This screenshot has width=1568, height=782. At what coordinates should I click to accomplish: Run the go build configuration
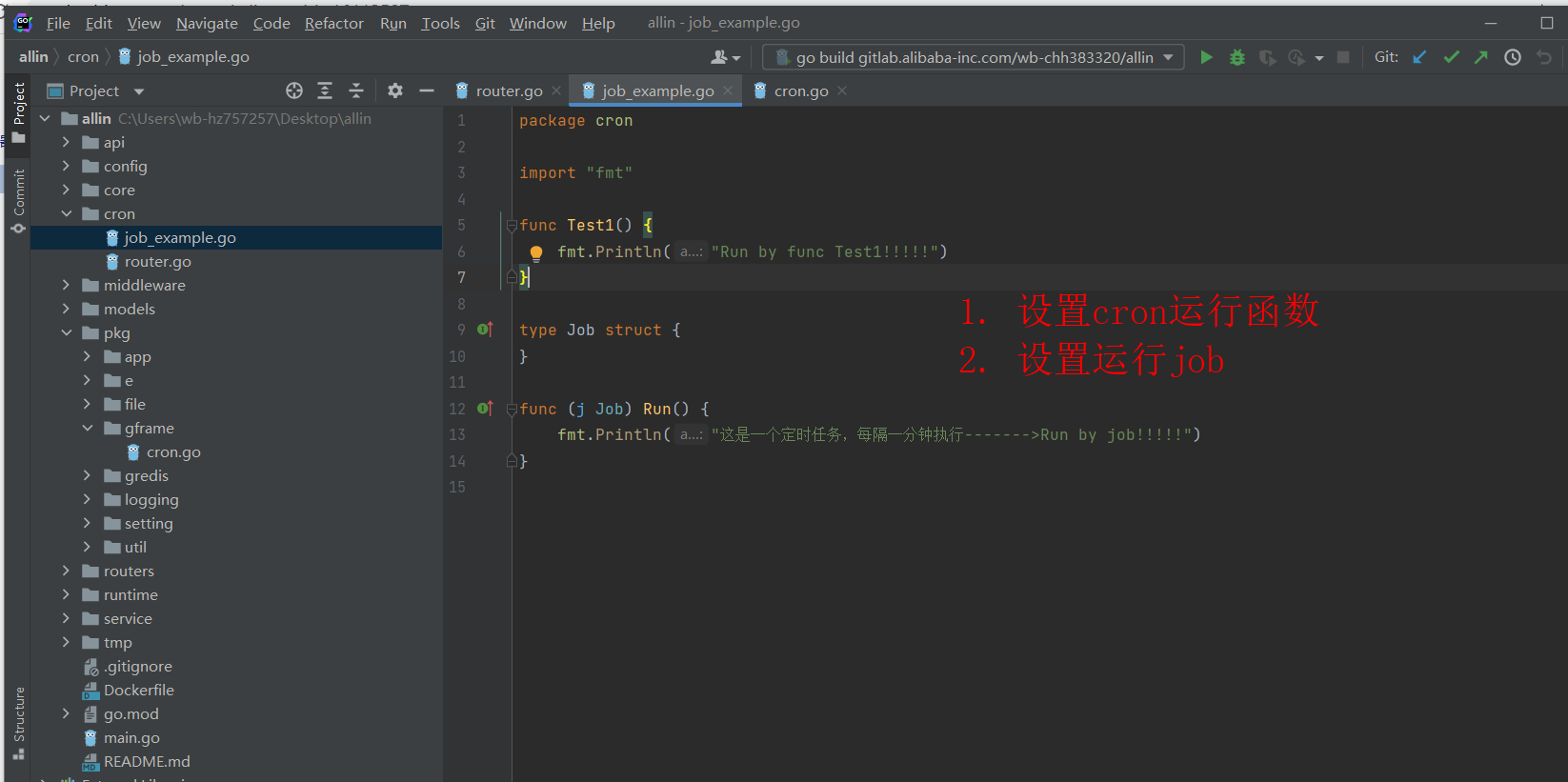1206,57
